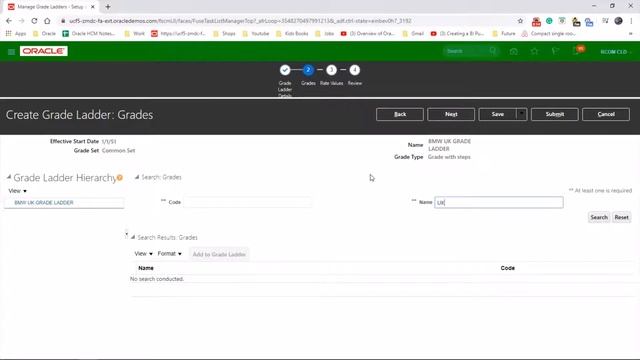Click the Back button
This screenshot has height=360, width=640.
click(400, 114)
